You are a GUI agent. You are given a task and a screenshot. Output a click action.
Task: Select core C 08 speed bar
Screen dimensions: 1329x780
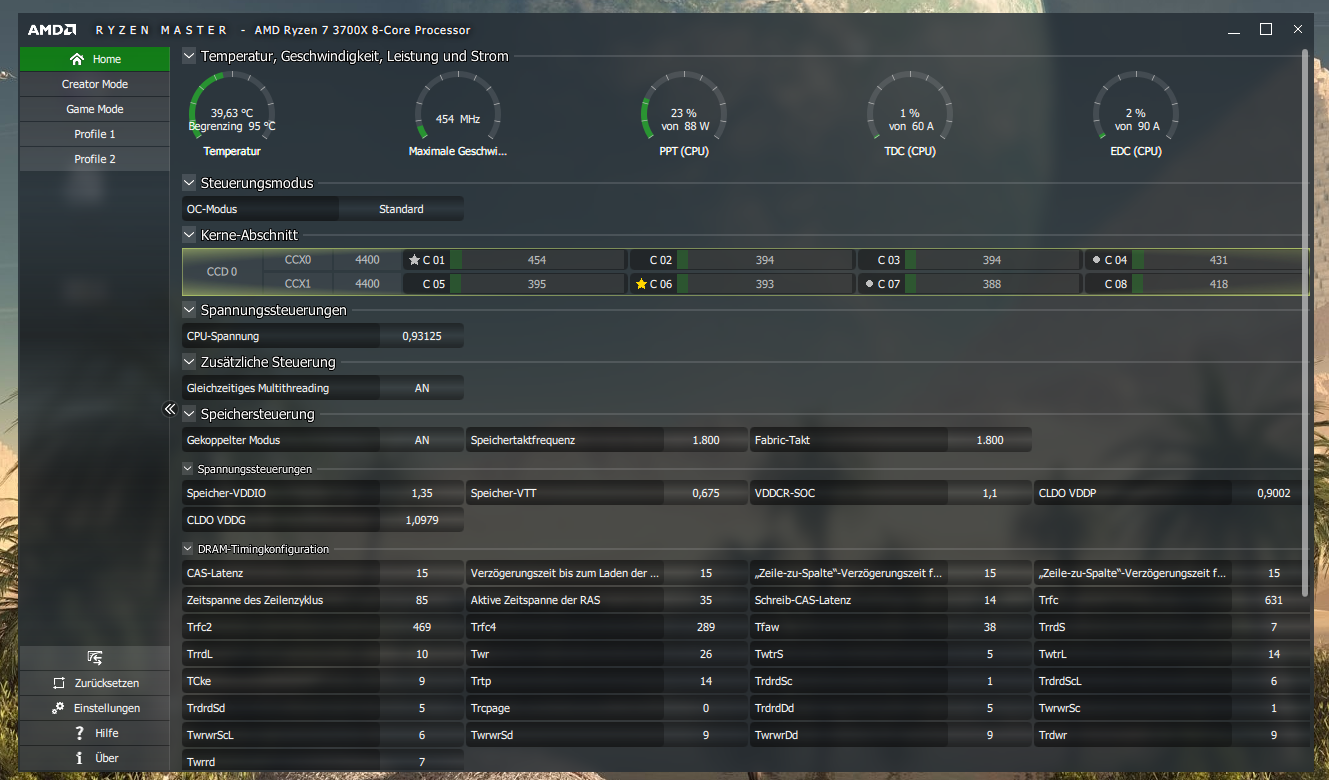click(x=1219, y=284)
